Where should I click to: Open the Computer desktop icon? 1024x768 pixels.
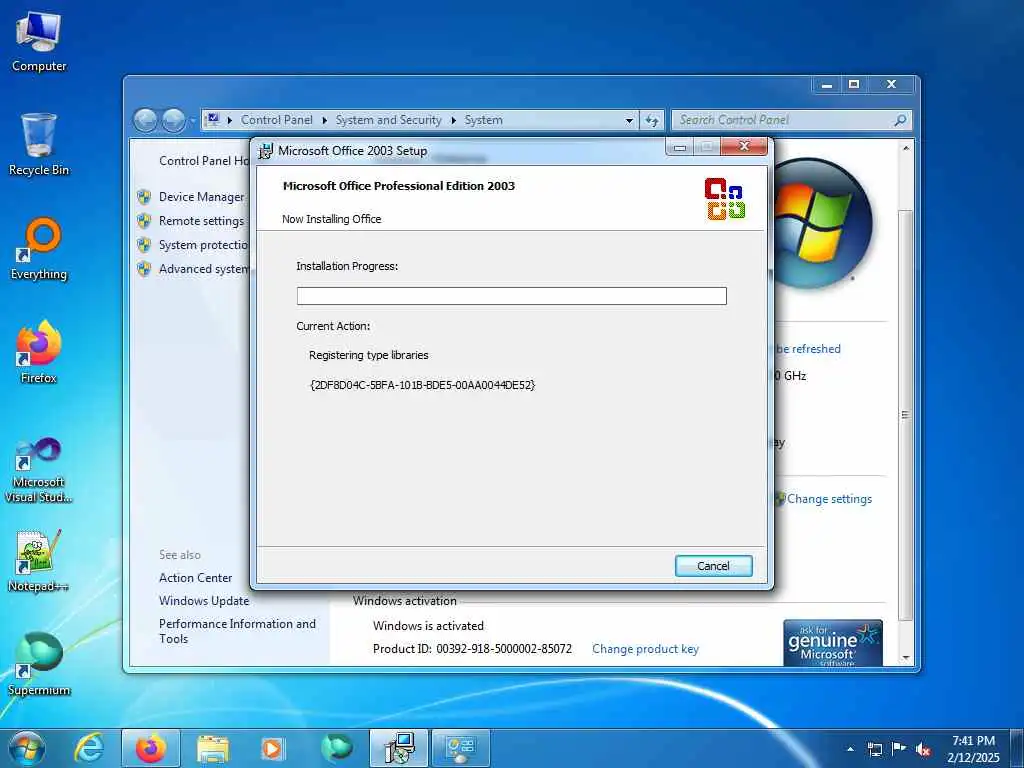[x=39, y=42]
